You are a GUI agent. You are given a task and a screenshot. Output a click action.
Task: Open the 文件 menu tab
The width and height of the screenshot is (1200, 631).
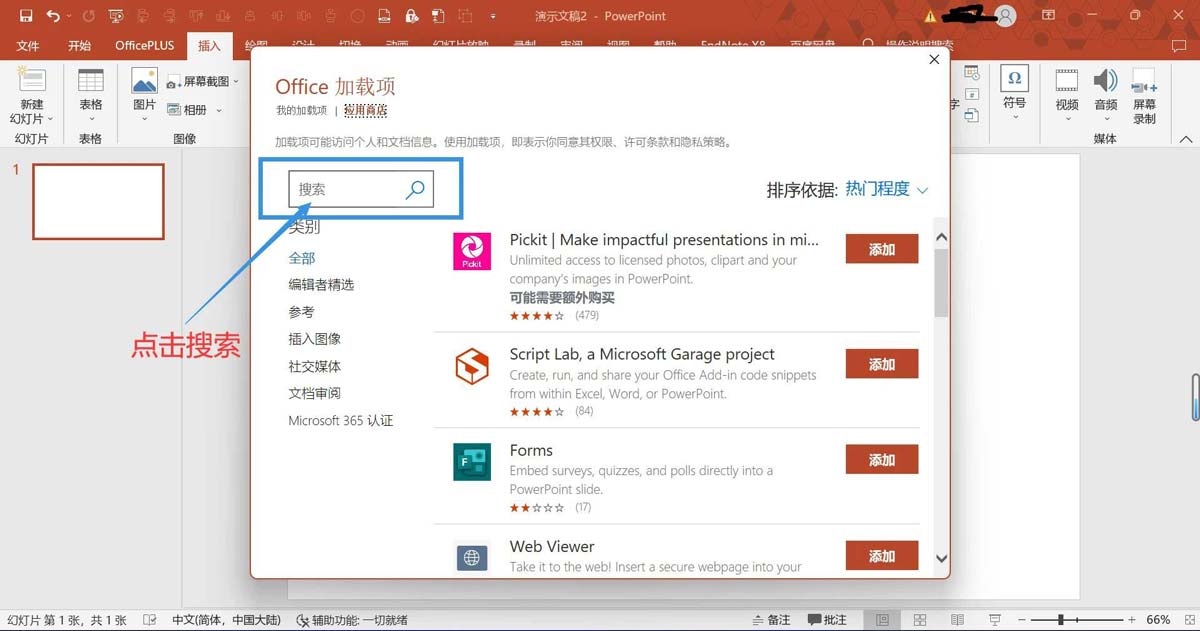tap(28, 46)
